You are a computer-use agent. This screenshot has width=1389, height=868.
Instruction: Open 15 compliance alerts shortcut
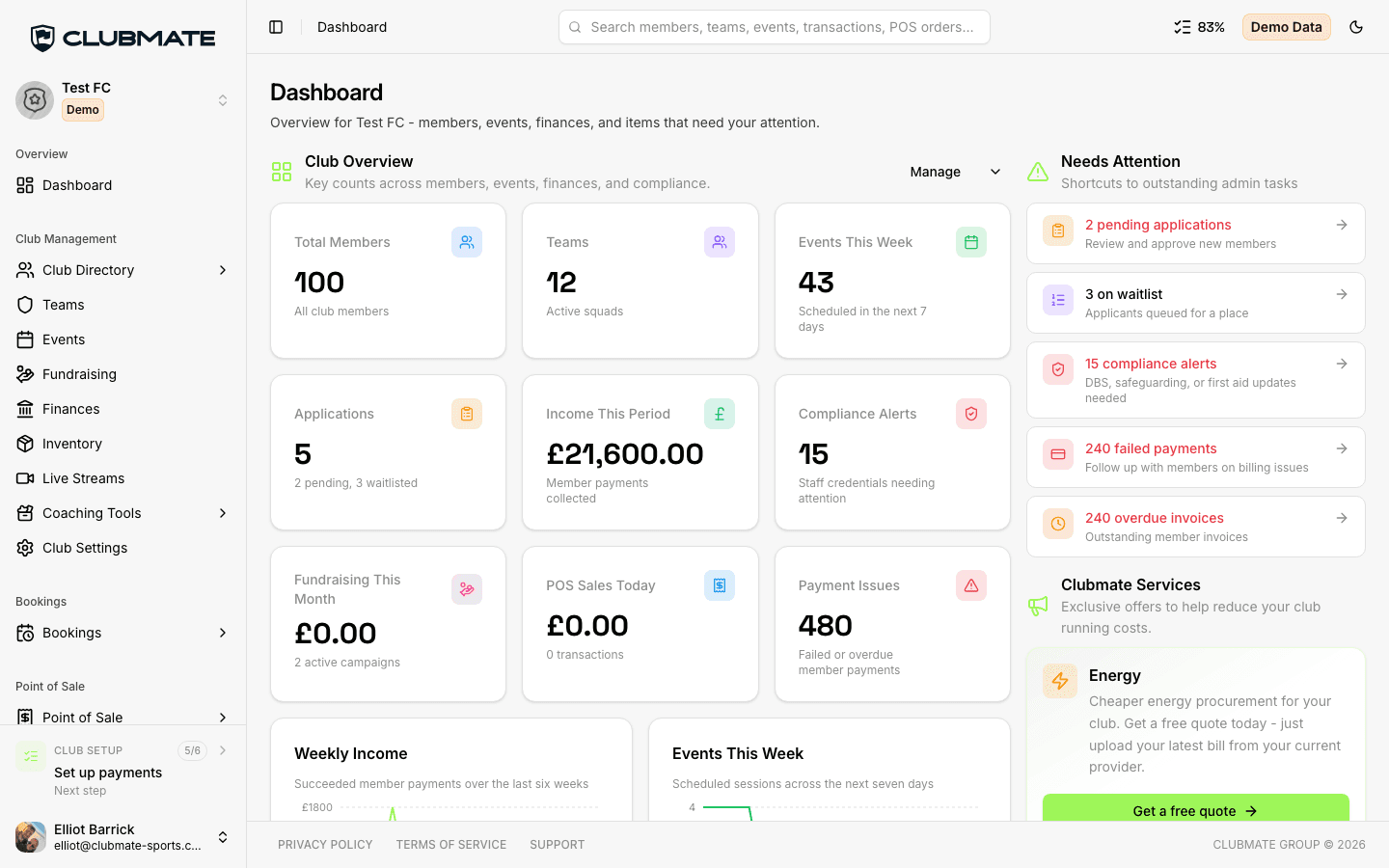point(1196,380)
